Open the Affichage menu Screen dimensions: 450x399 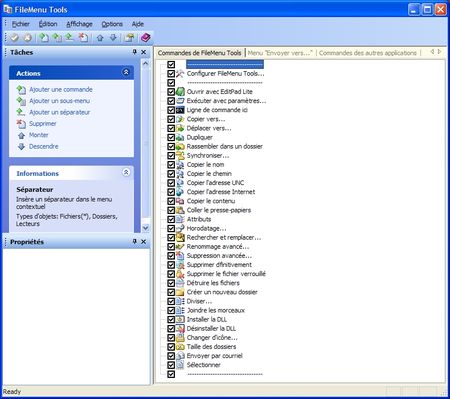tap(79, 24)
